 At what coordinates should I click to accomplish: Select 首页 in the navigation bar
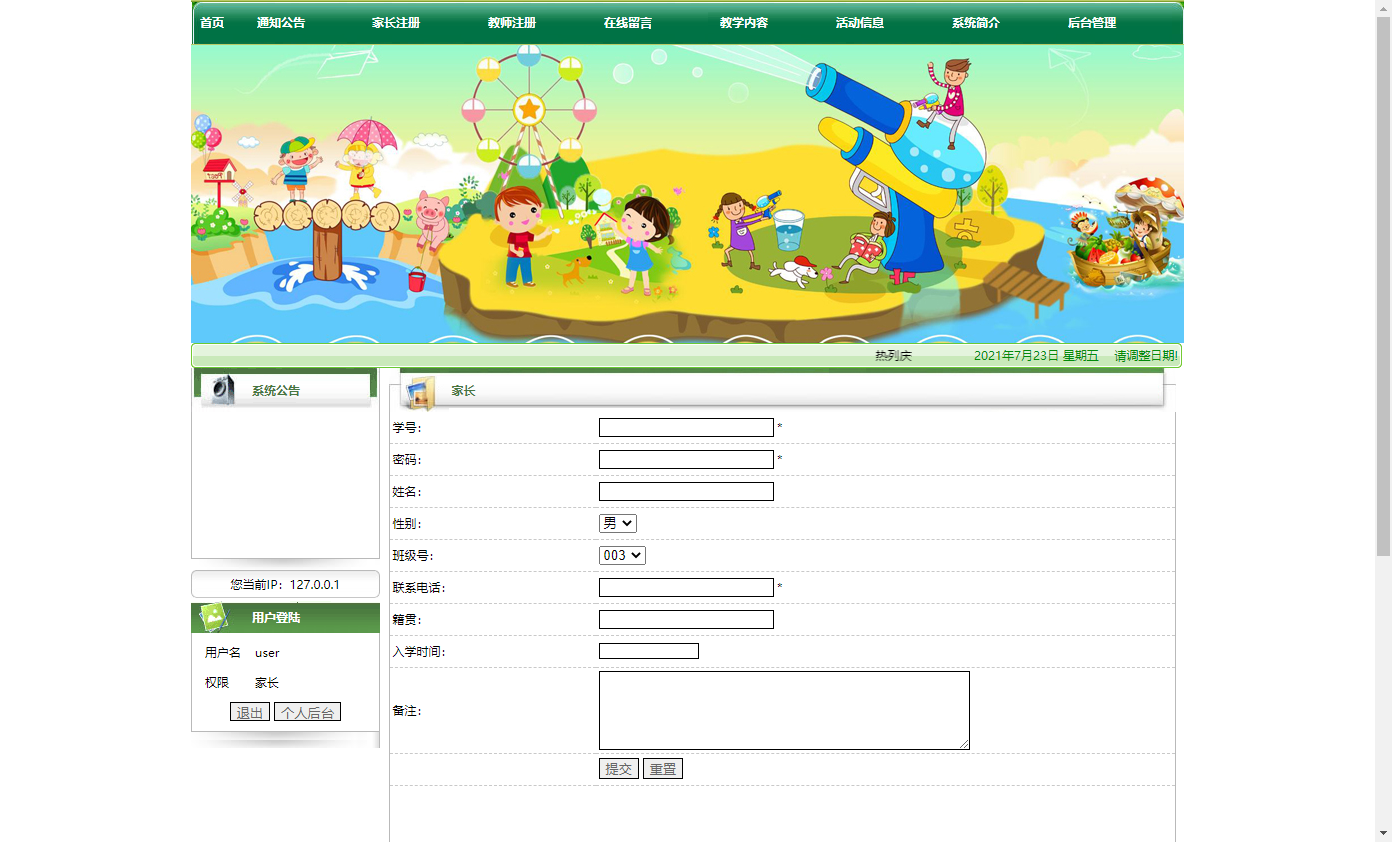point(211,22)
